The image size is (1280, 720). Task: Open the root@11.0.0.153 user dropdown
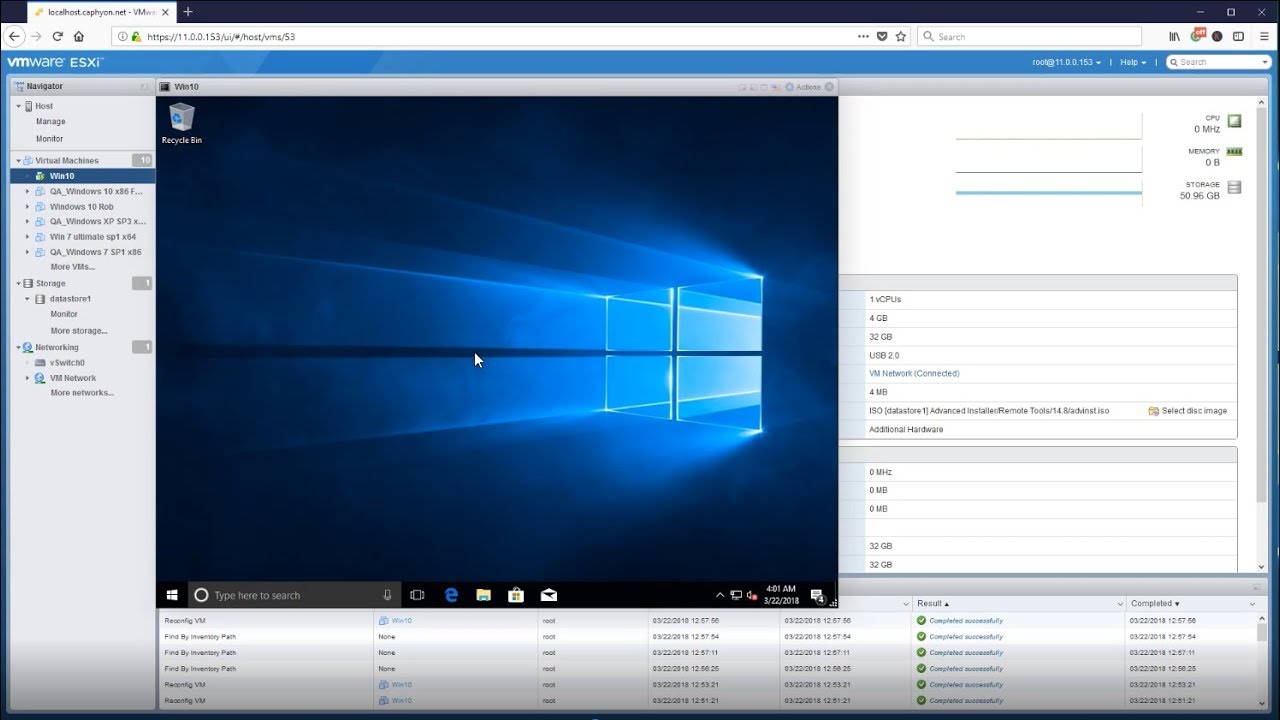point(1067,62)
